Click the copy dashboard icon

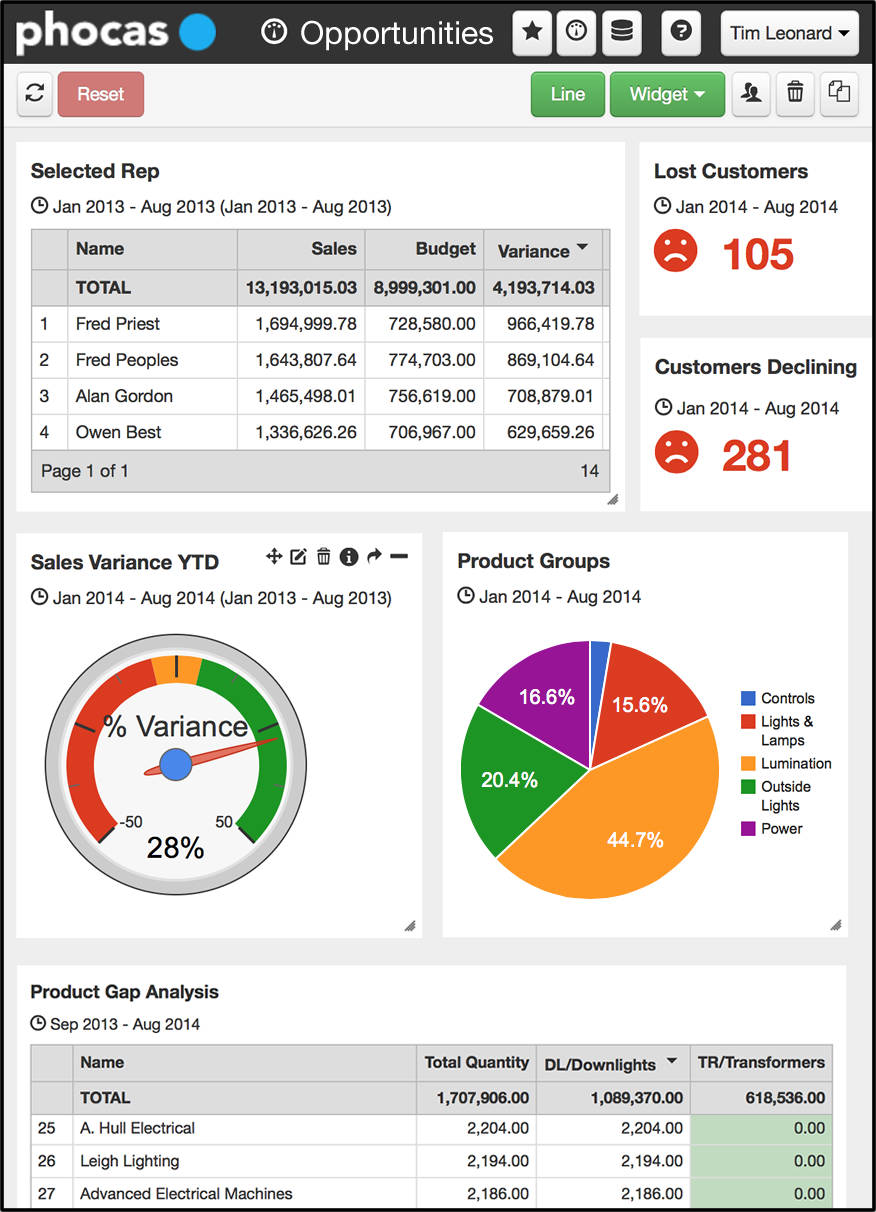tap(839, 94)
